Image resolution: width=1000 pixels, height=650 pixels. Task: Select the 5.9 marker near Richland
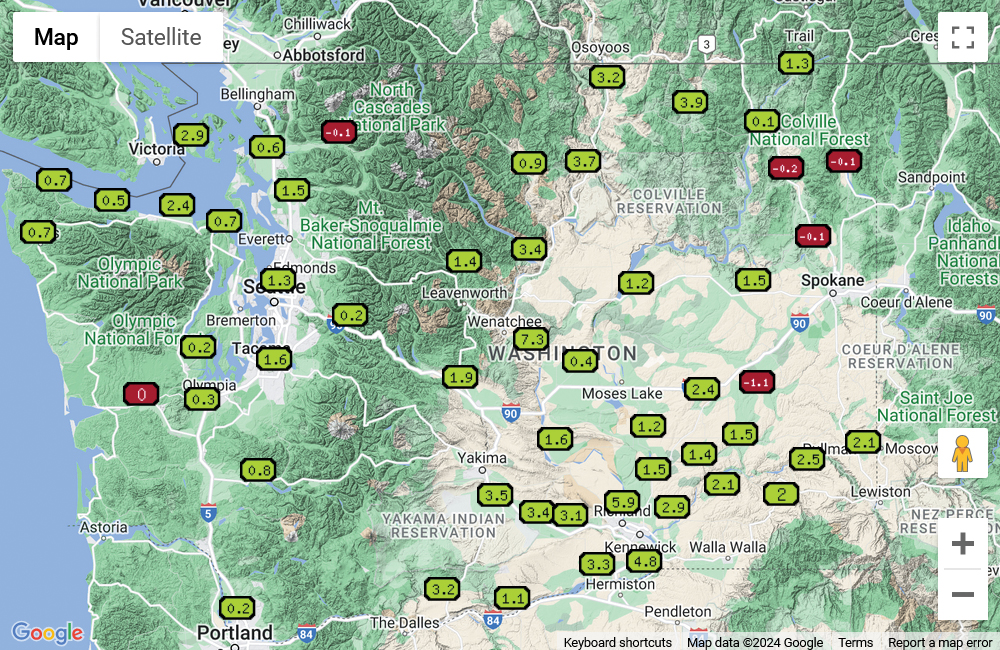coord(622,502)
